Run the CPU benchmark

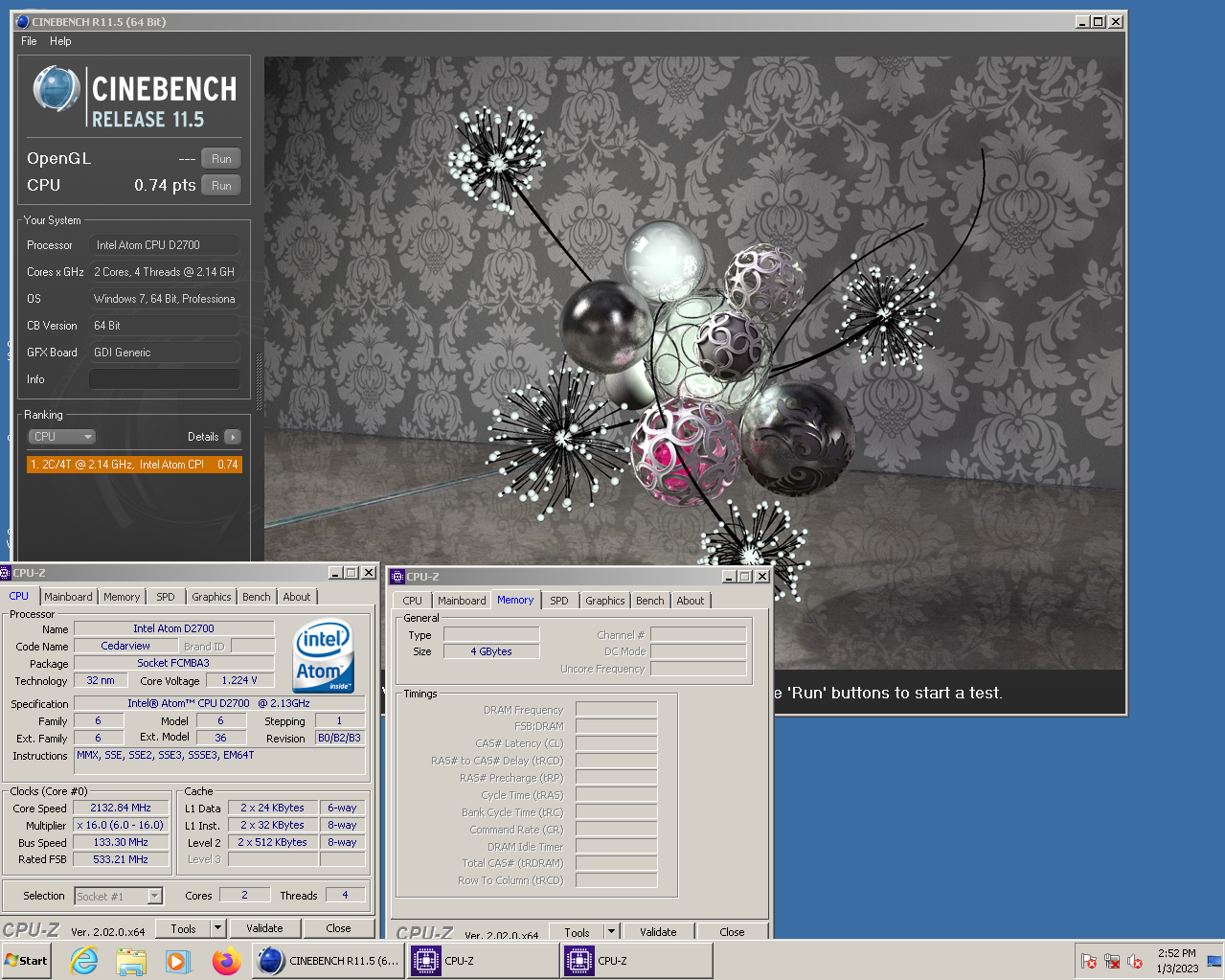pyautogui.click(x=221, y=186)
